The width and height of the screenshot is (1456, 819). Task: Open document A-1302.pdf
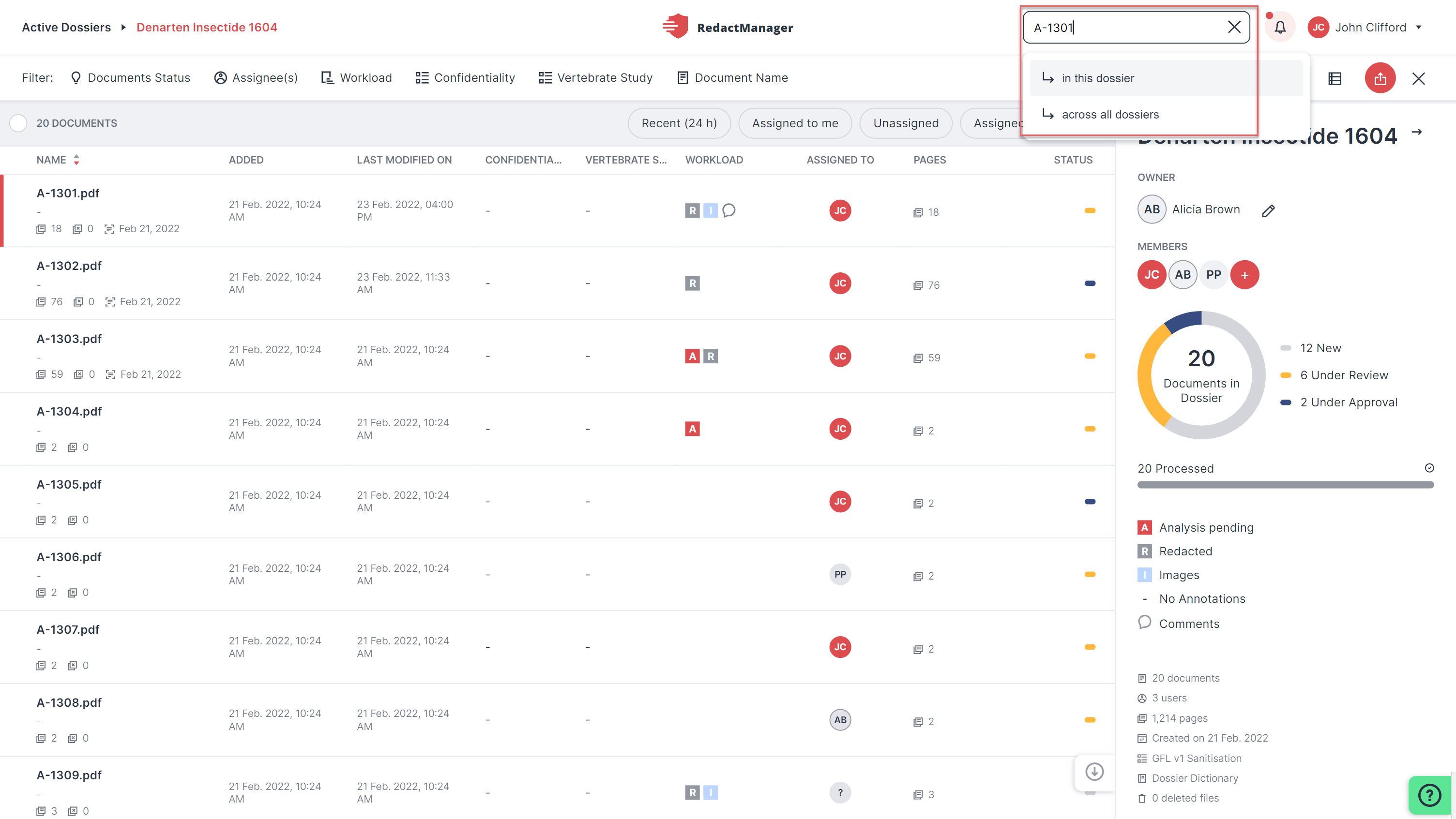tap(69, 266)
